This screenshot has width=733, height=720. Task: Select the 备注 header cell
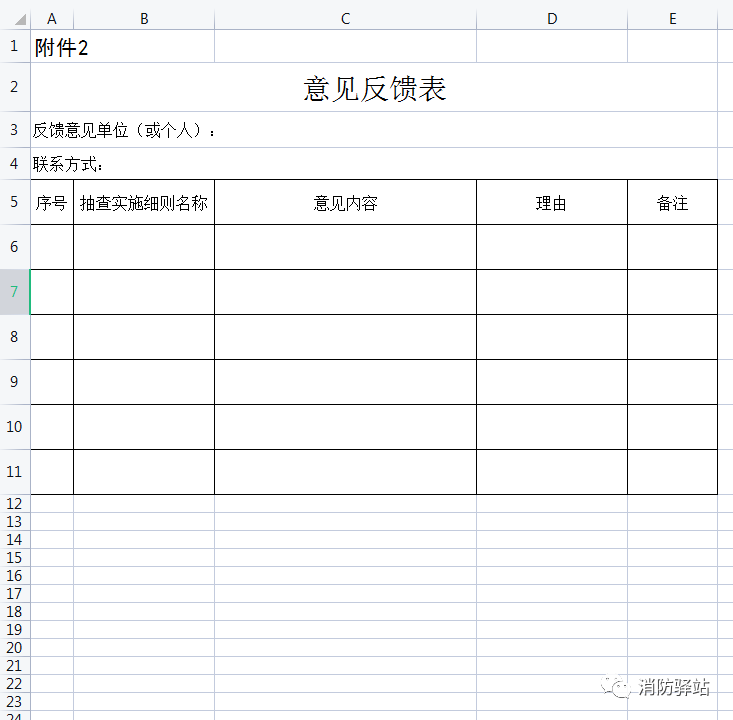[672, 203]
